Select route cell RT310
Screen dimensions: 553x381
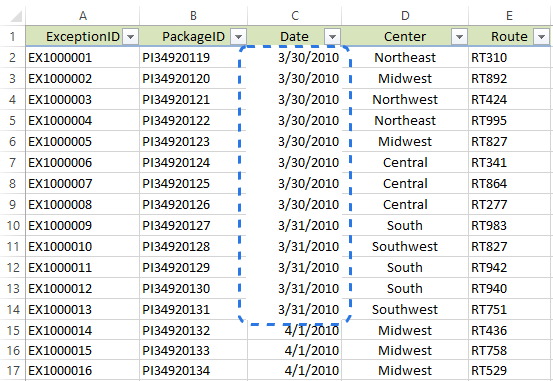(510, 58)
